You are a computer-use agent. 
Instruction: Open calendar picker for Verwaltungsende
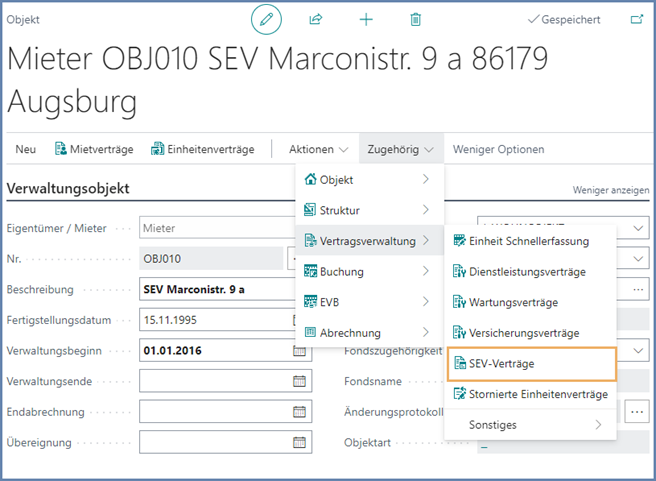pyautogui.click(x=299, y=381)
